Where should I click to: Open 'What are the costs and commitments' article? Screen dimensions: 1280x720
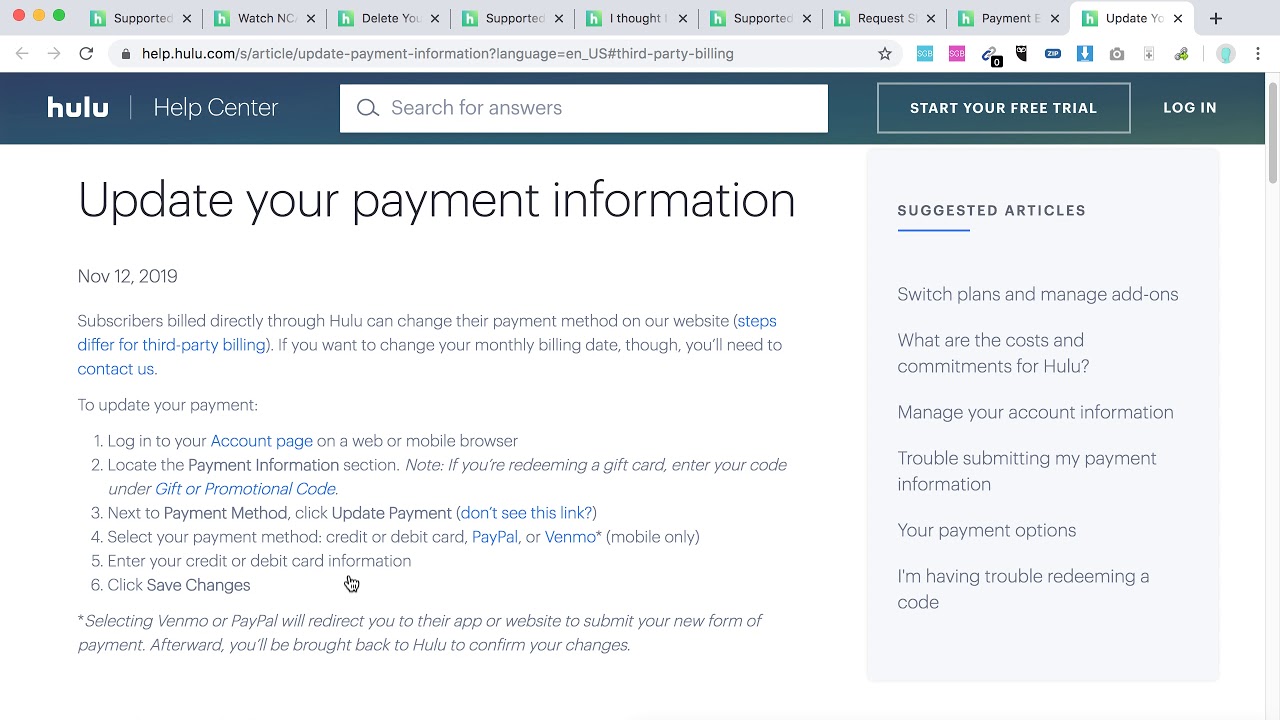click(x=993, y=353)
